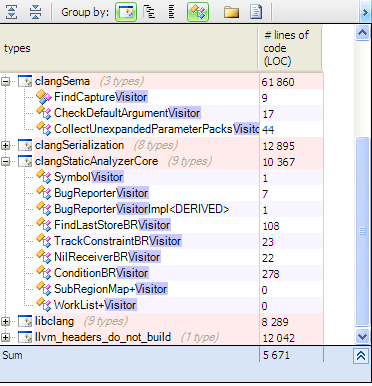Select CollectUnexpandedParameterPacksVisitor type
Screen dimensions: 372x386
coord(156,129)
